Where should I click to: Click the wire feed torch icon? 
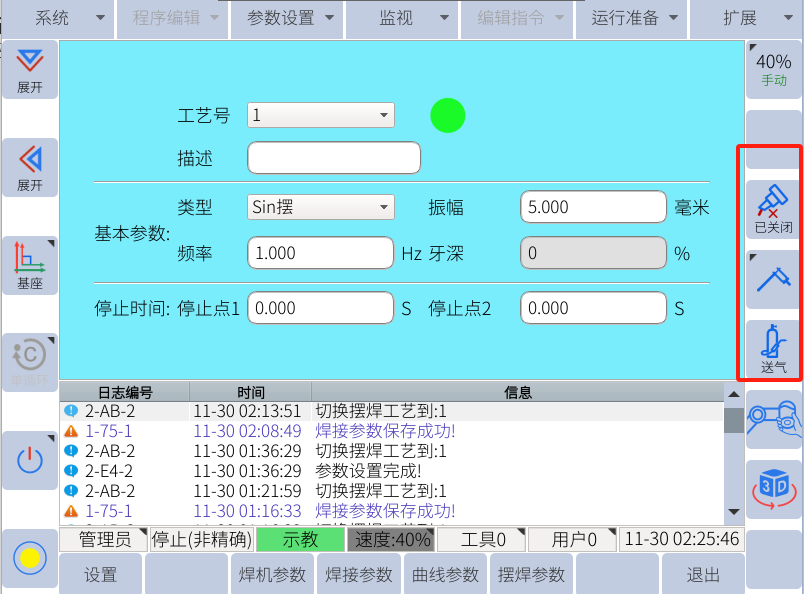773,277
